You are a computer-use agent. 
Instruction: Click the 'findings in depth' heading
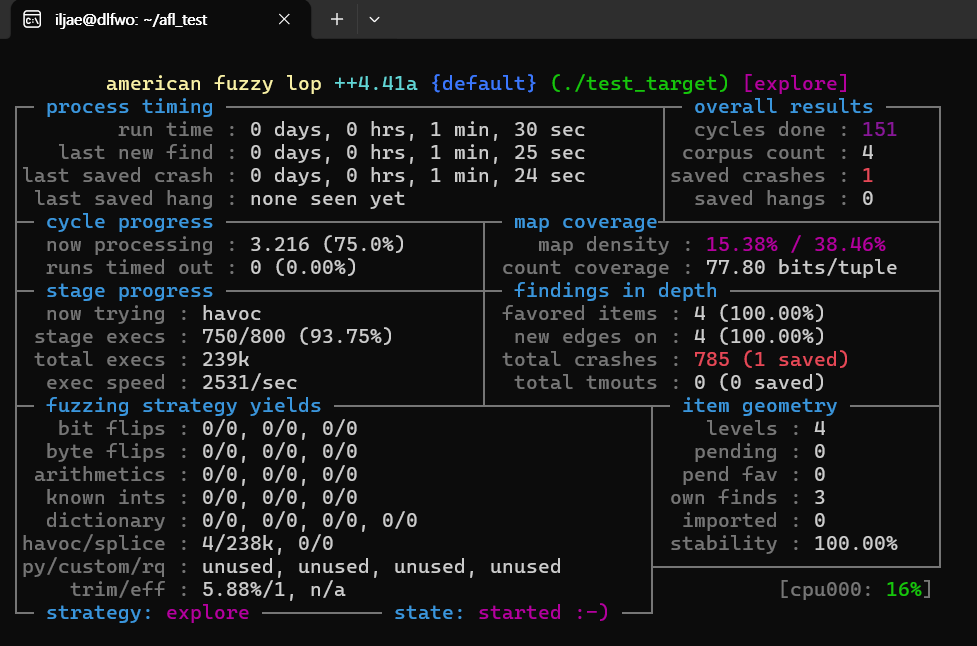coord(616,291)
